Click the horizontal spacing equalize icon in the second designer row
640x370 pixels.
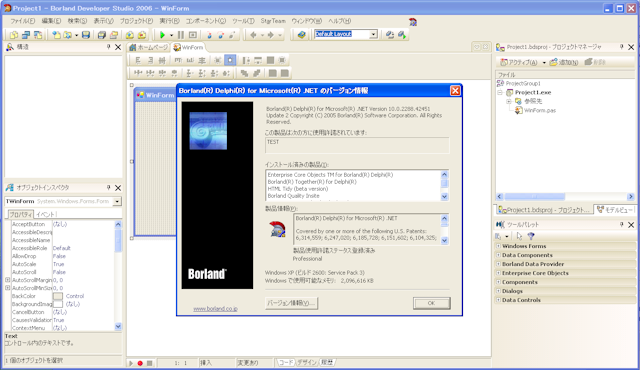point(138,73)
